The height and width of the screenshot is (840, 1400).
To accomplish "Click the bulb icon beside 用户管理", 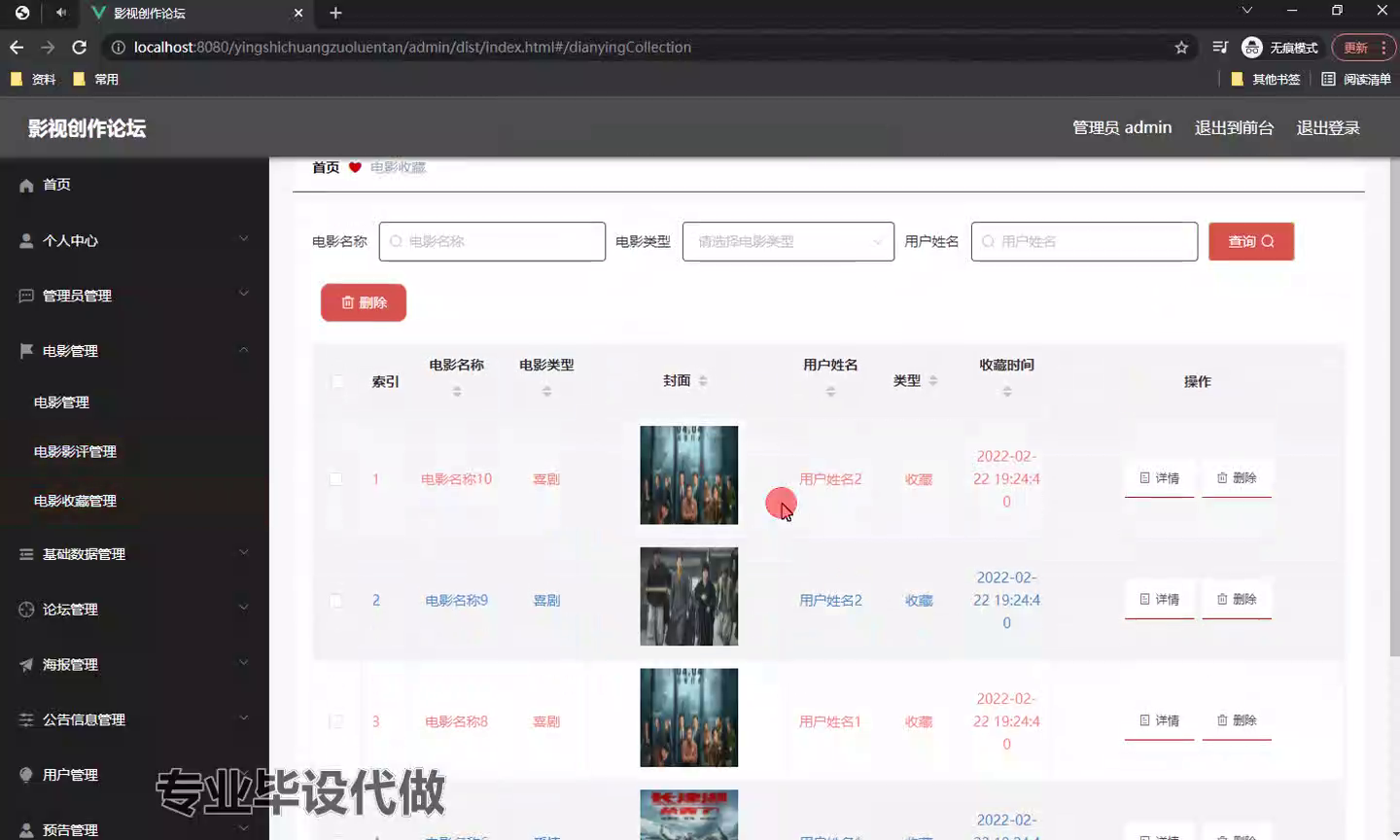I will (26, 775).
